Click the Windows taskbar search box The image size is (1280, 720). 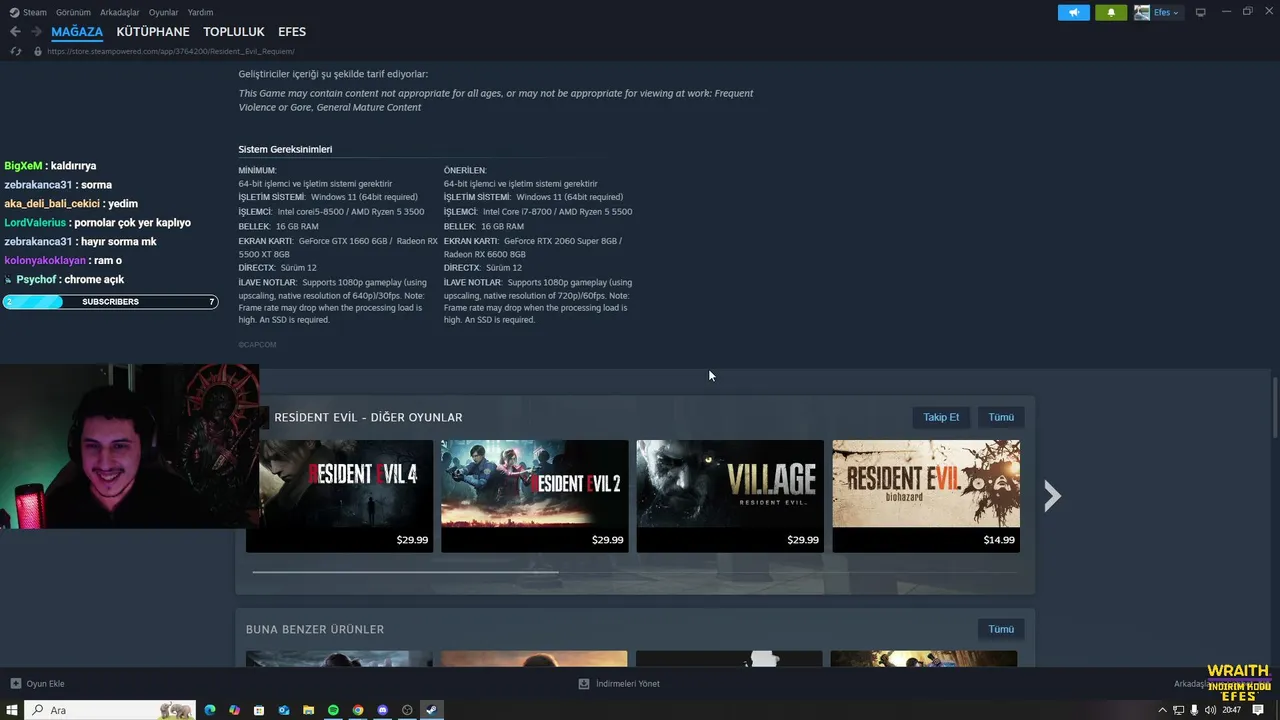(109, 710)
